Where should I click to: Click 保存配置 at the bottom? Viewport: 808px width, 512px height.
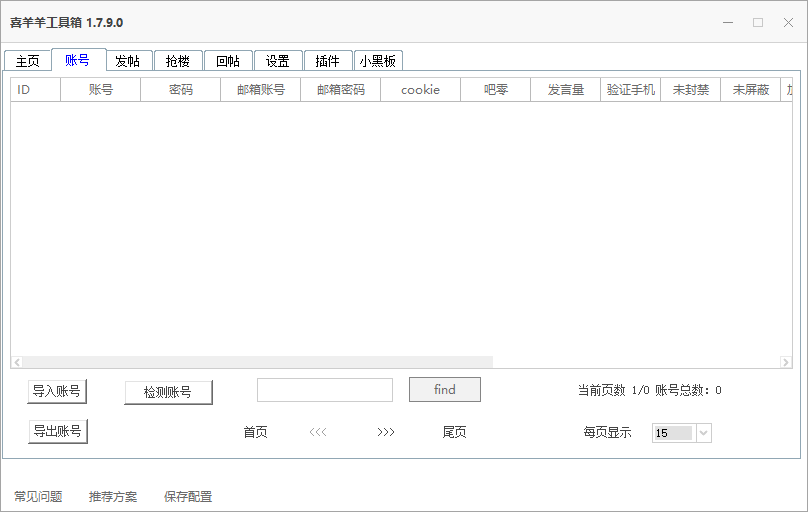click(x=188, y=497)
